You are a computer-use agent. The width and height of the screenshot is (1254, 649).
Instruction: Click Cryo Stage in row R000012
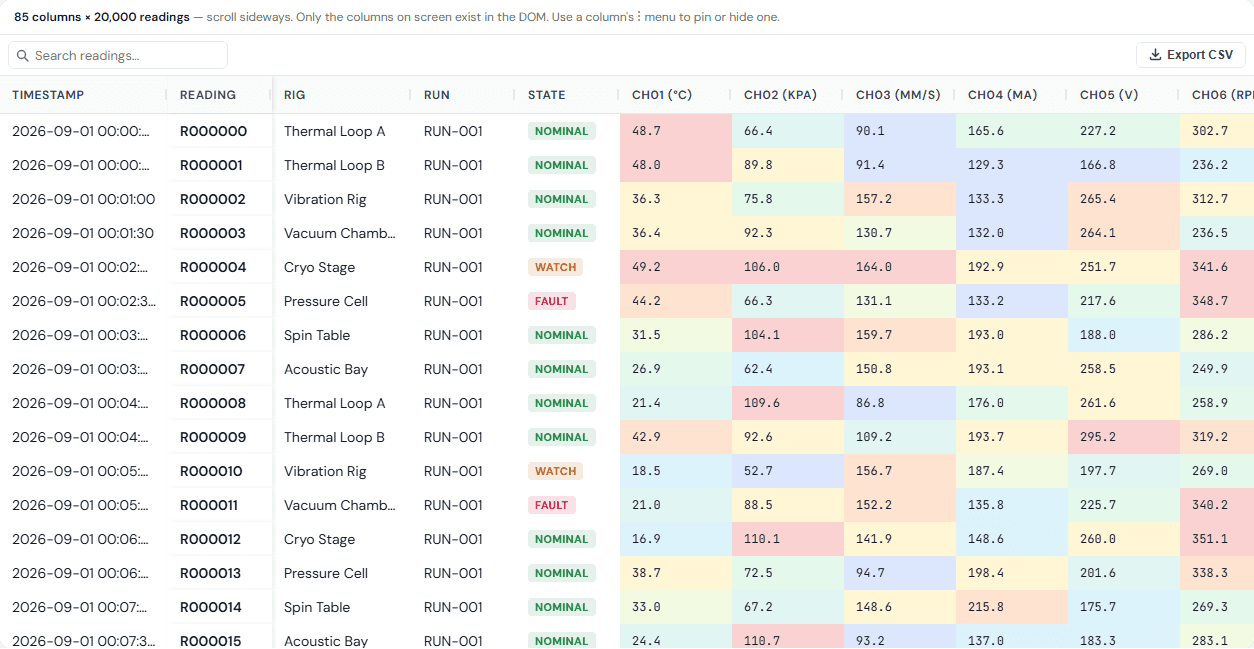(x=320, y=539)
